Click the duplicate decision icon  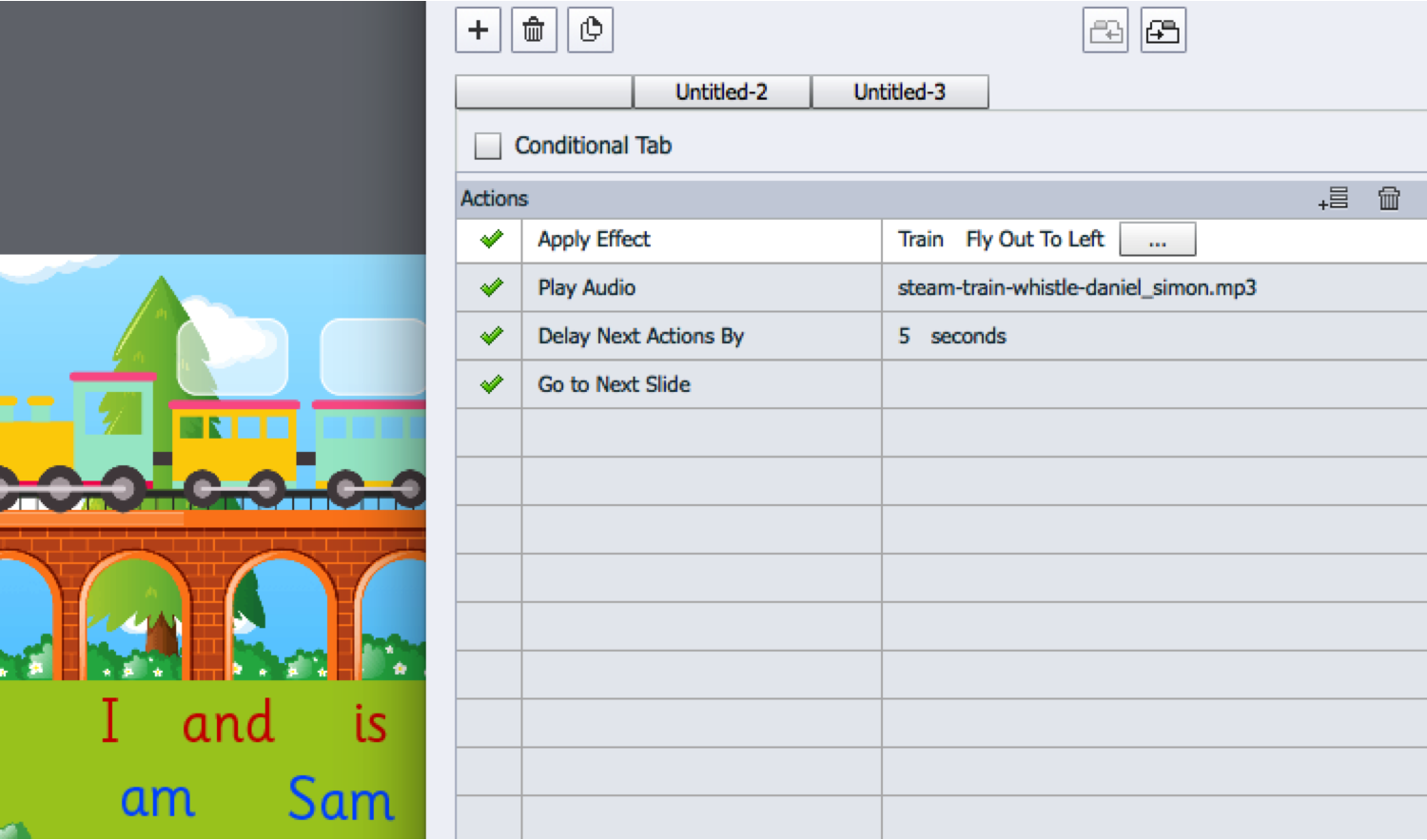coord(590,30)
